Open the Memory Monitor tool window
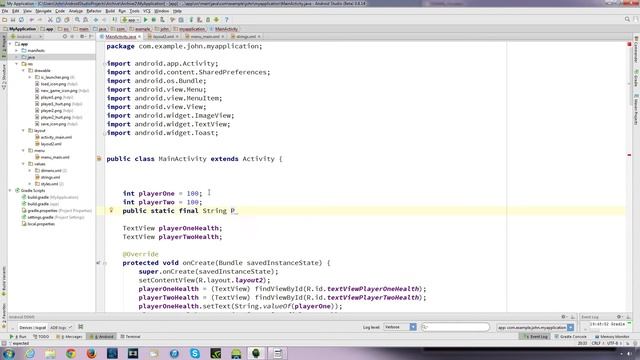 [611, 336]
